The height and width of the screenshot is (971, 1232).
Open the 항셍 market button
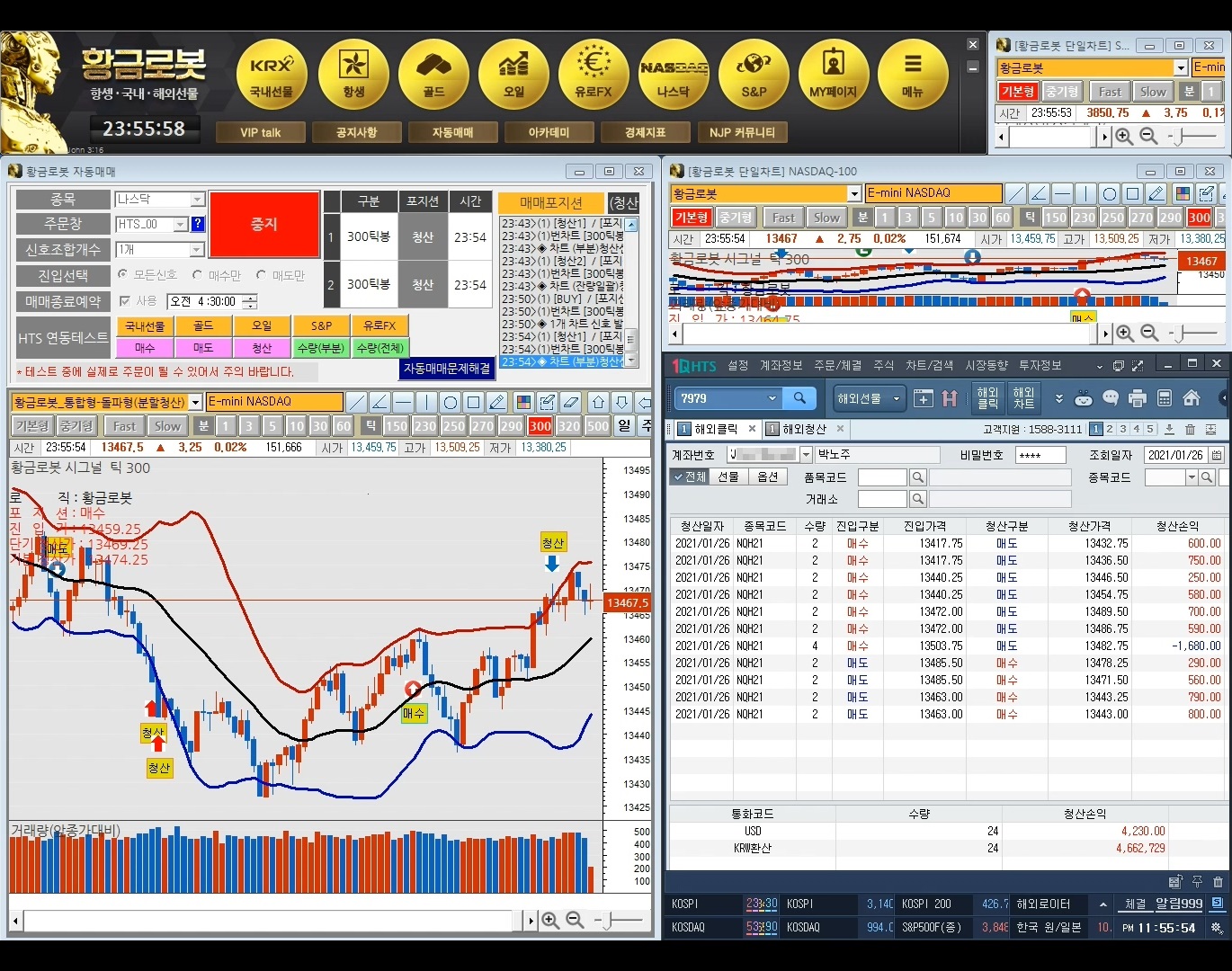(x=353, y=75)
